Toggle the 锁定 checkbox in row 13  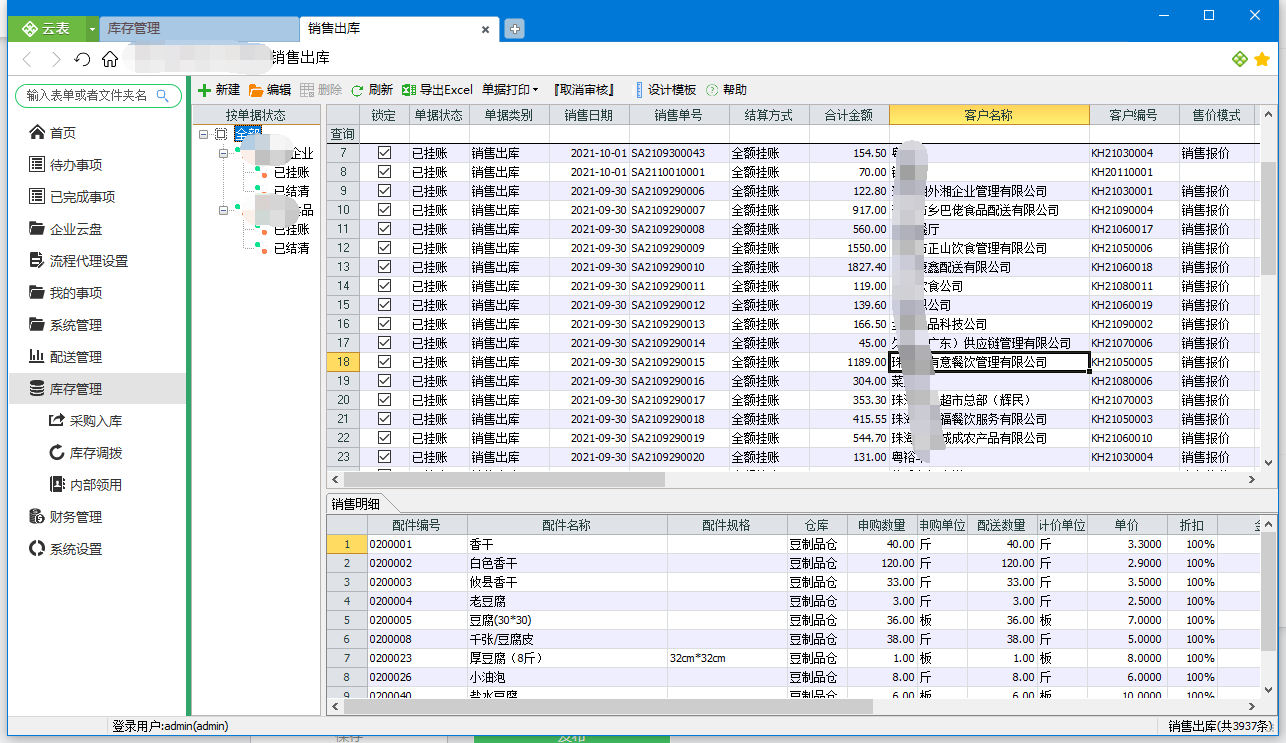384,267
